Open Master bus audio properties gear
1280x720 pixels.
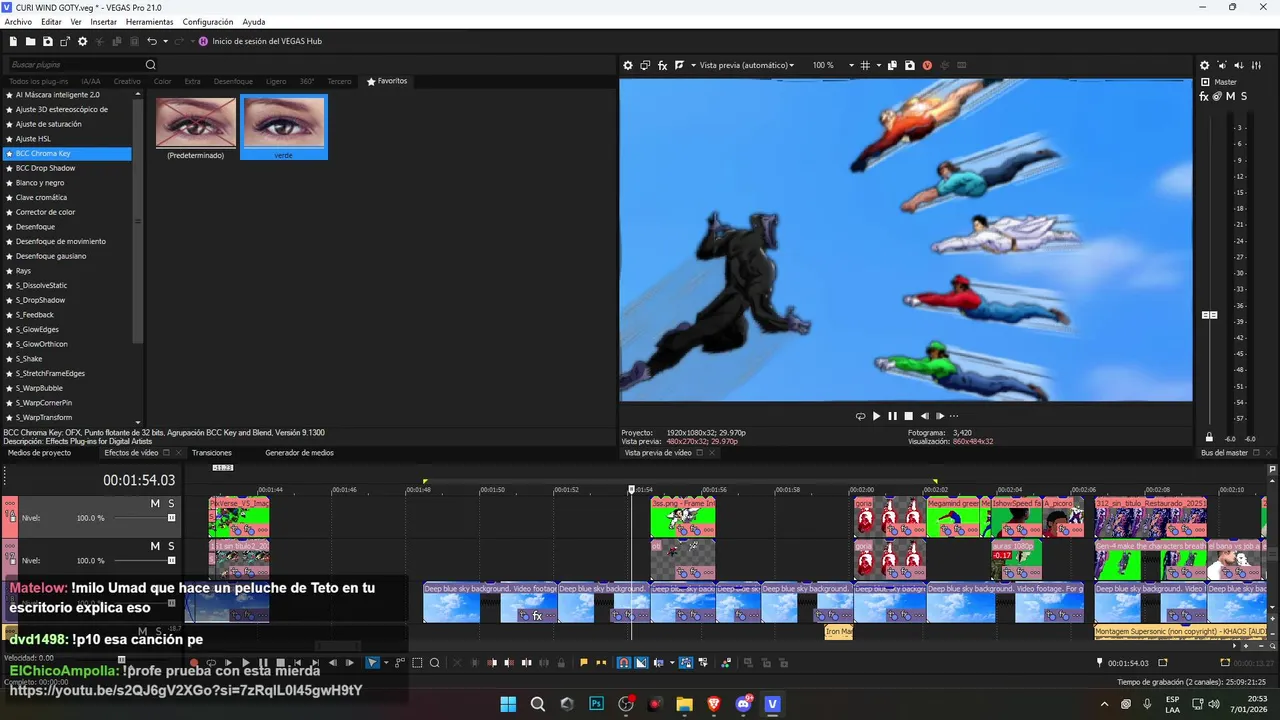1204,65
